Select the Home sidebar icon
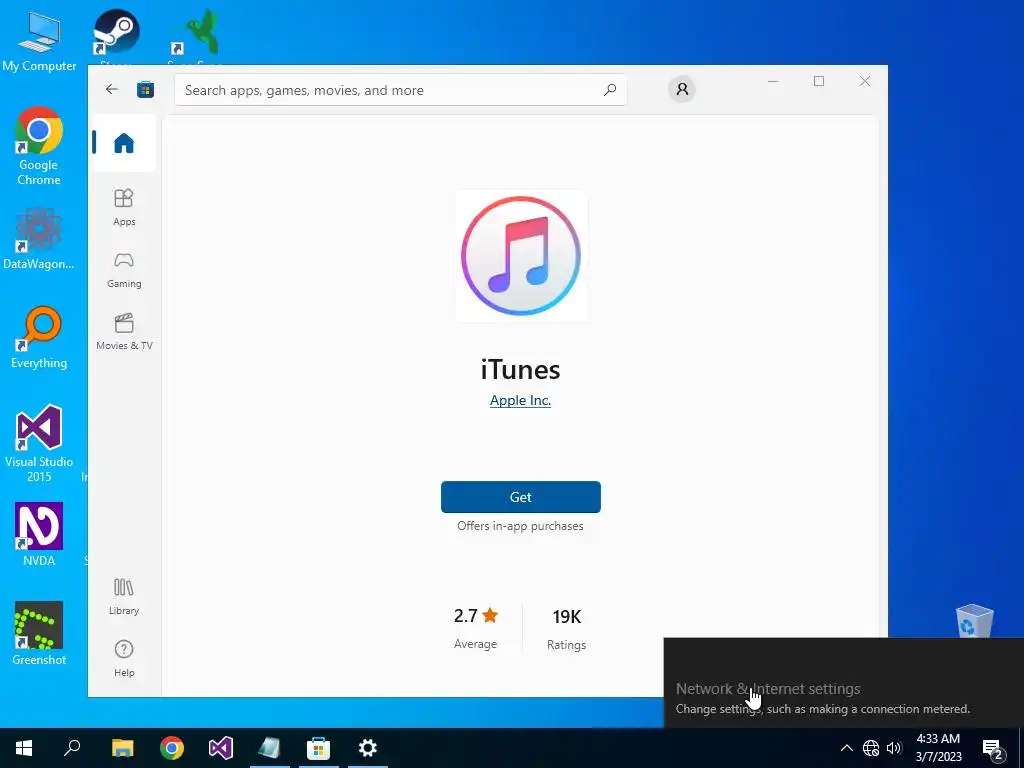This screenshot has height=768, width=1024. click(124, 143)
